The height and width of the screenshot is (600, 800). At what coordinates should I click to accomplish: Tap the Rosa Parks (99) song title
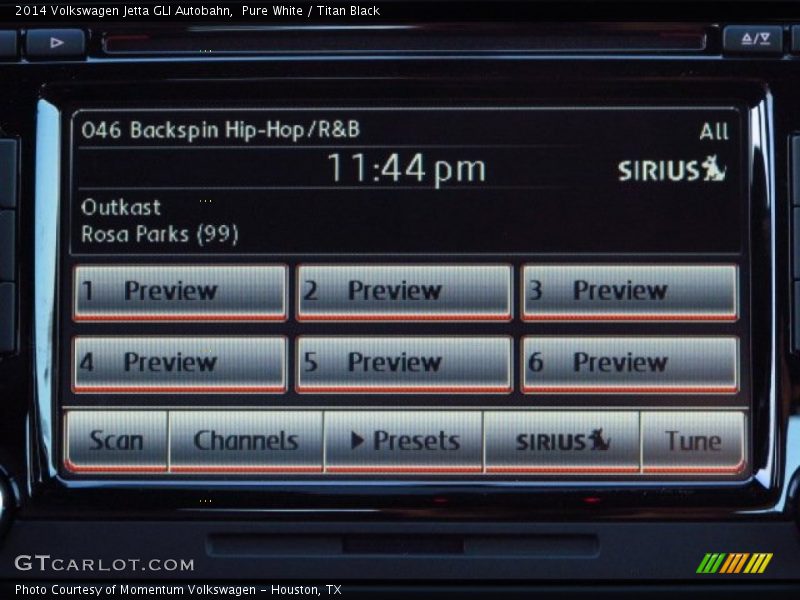pos(160,235)
